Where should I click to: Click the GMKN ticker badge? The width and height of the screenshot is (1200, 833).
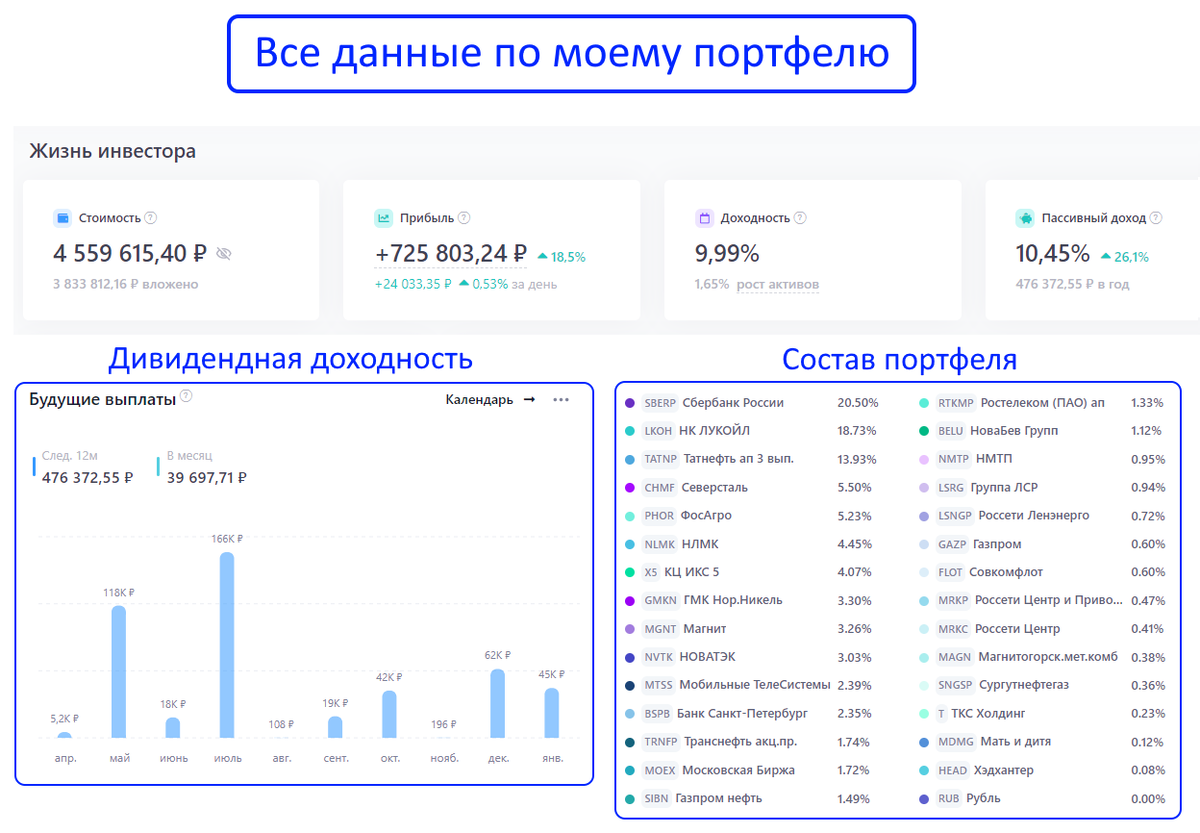(660, 601)
